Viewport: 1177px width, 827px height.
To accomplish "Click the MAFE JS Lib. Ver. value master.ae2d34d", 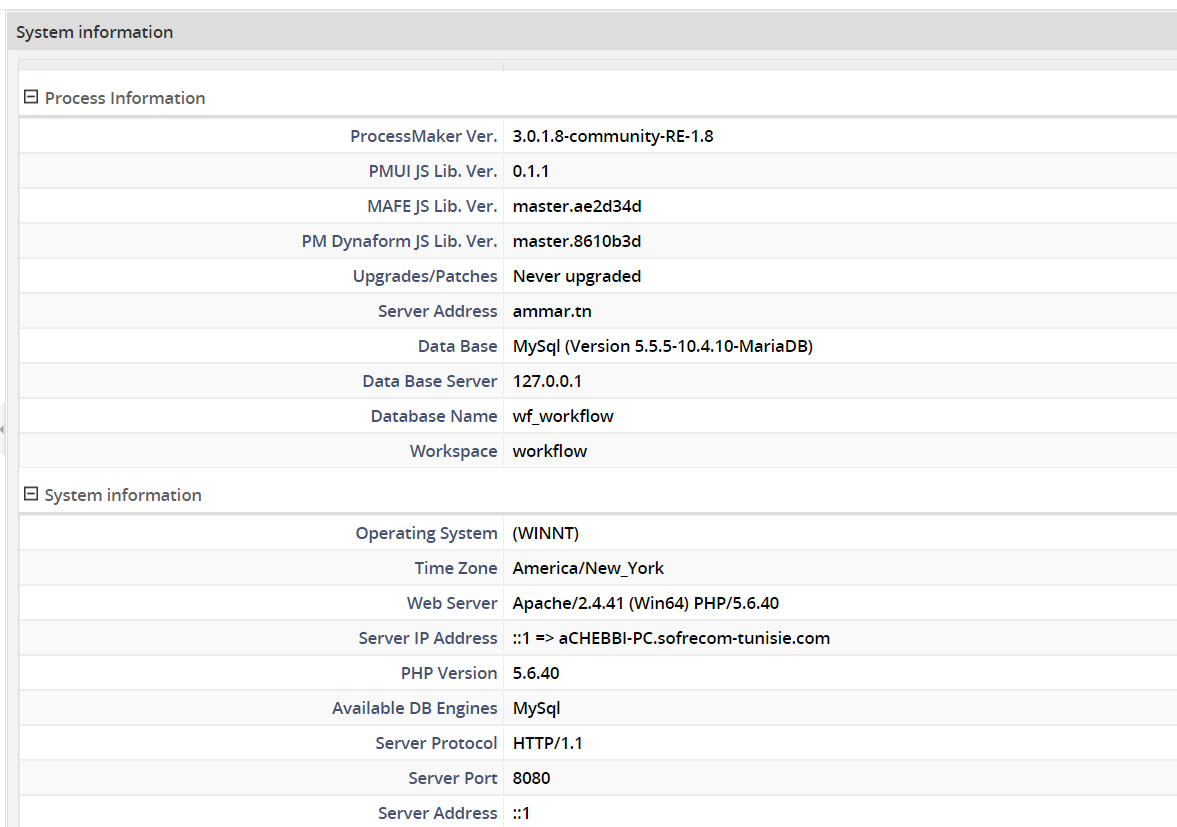I will click(577, 205).
